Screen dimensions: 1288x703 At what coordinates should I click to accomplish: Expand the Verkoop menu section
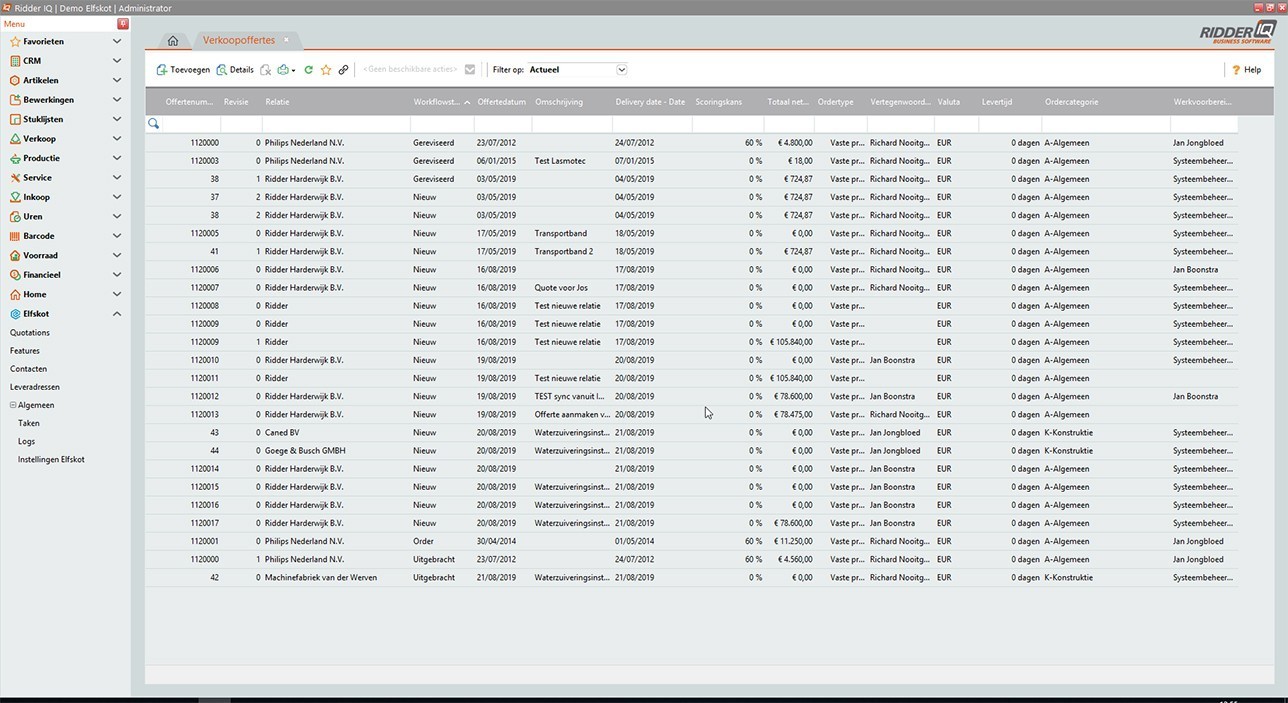tap(116, 139)
